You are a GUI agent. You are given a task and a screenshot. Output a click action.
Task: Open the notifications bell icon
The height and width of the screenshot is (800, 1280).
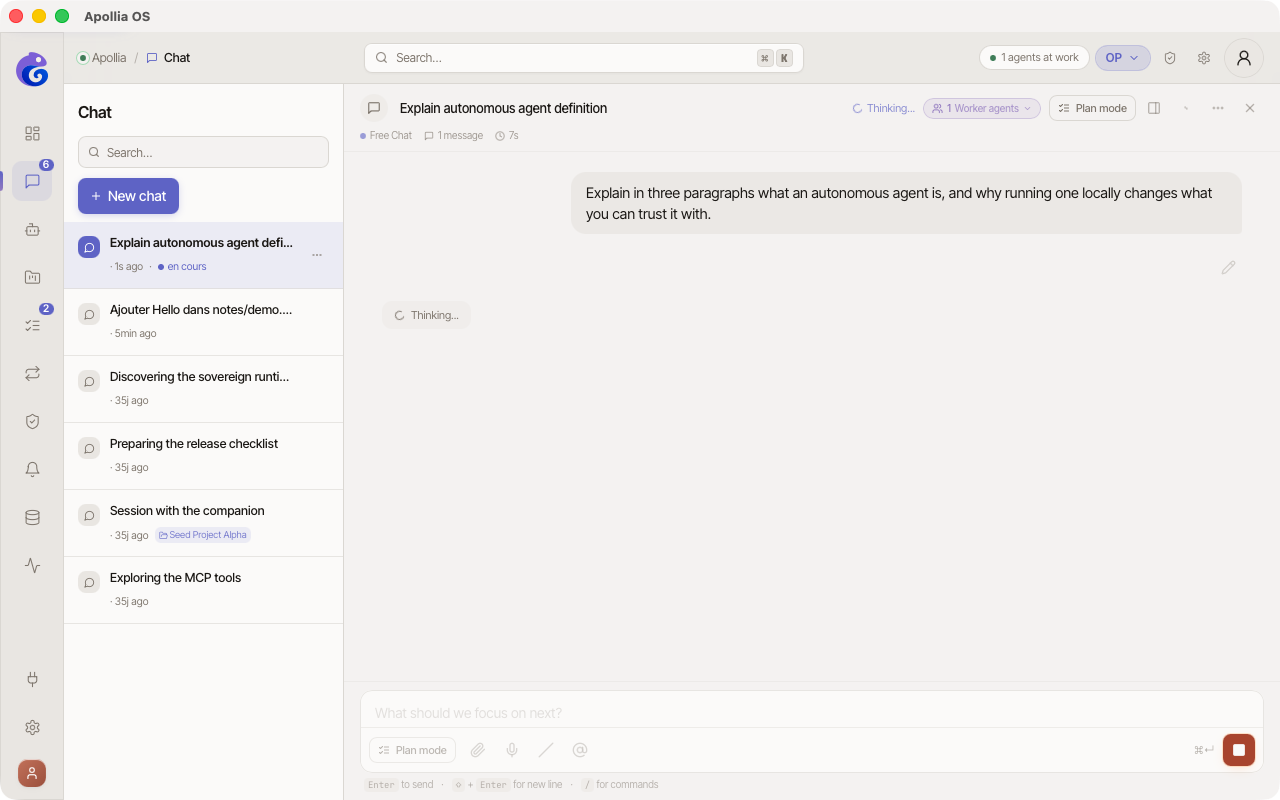pos(32,469)
